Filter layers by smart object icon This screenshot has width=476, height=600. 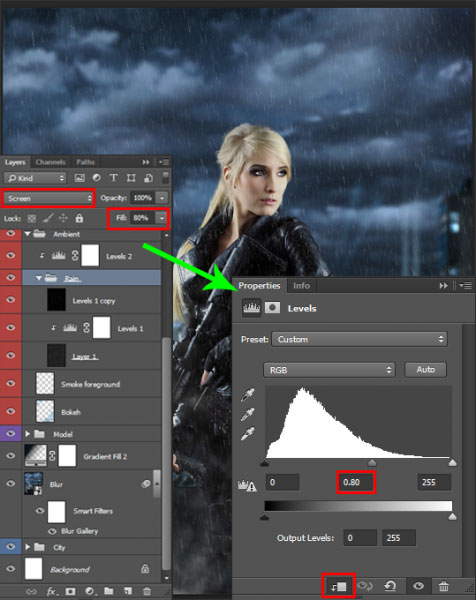tap(148, 178)
